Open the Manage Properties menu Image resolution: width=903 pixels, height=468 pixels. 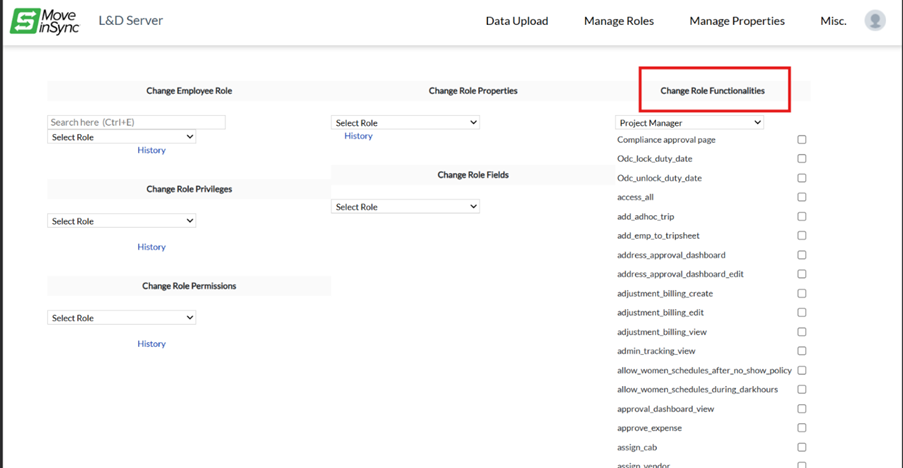(x=737, y=21)
